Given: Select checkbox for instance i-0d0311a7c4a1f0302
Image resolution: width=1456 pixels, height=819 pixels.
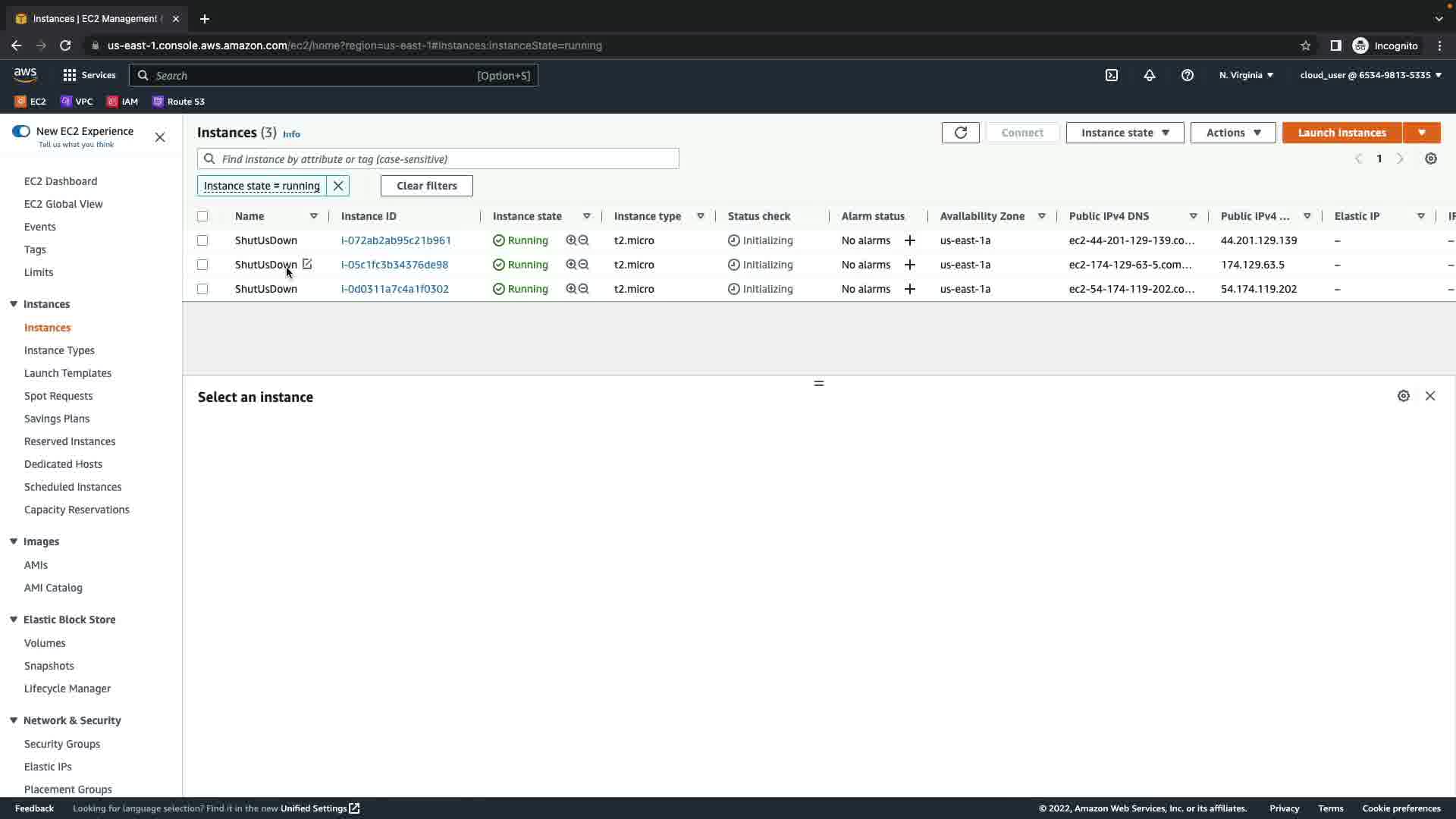Looking at the screenshot, I should [x=202, y=289].
